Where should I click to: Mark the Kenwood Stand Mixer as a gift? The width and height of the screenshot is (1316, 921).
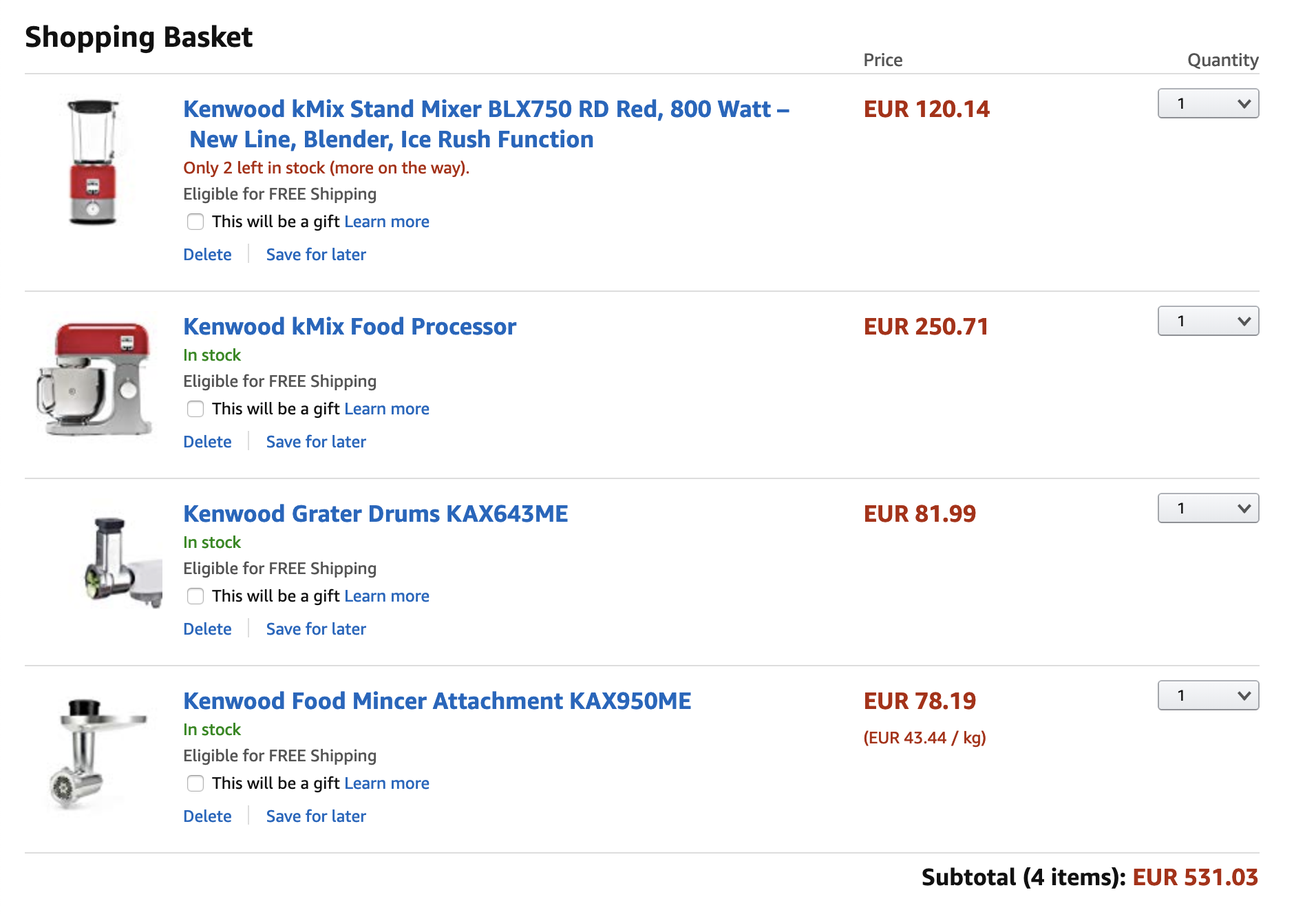click(x=195, y=222)
